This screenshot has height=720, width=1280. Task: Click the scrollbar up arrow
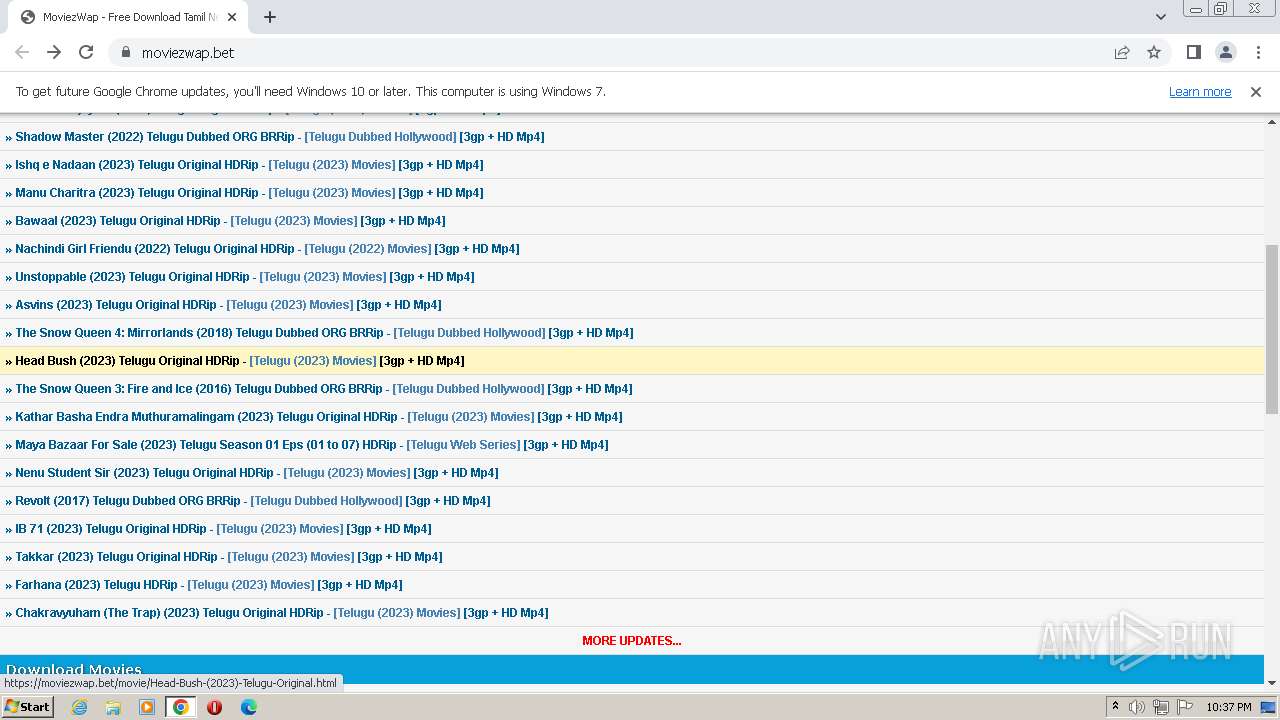point(1272,121)
